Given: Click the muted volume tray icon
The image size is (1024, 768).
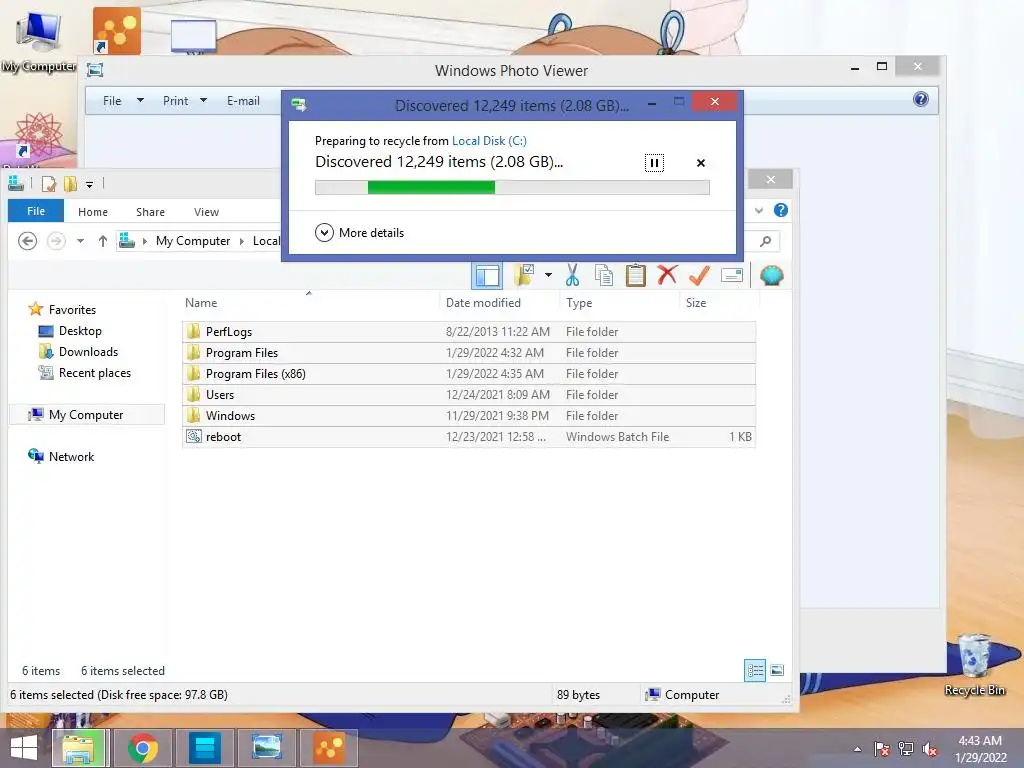Looking at the screenshot, I should click(930, 749).
